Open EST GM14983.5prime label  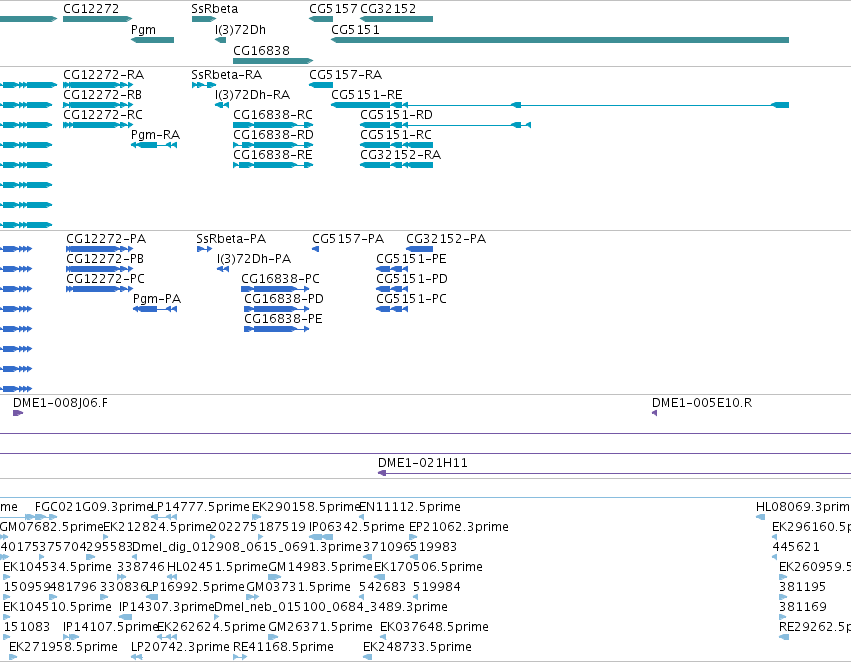[x=320, y=568]
